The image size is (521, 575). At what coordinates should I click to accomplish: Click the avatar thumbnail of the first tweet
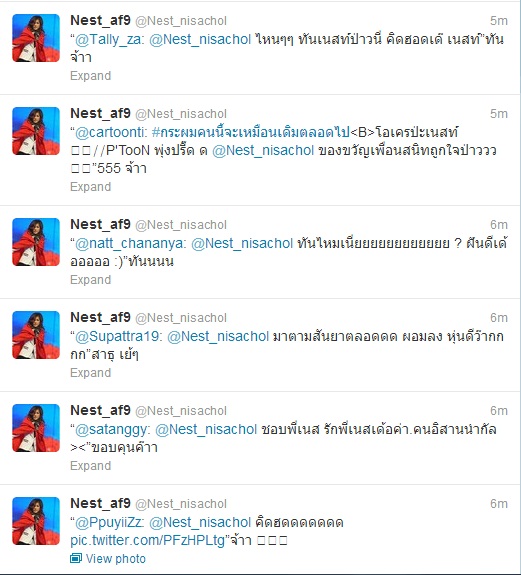click(x=36, y=38)
